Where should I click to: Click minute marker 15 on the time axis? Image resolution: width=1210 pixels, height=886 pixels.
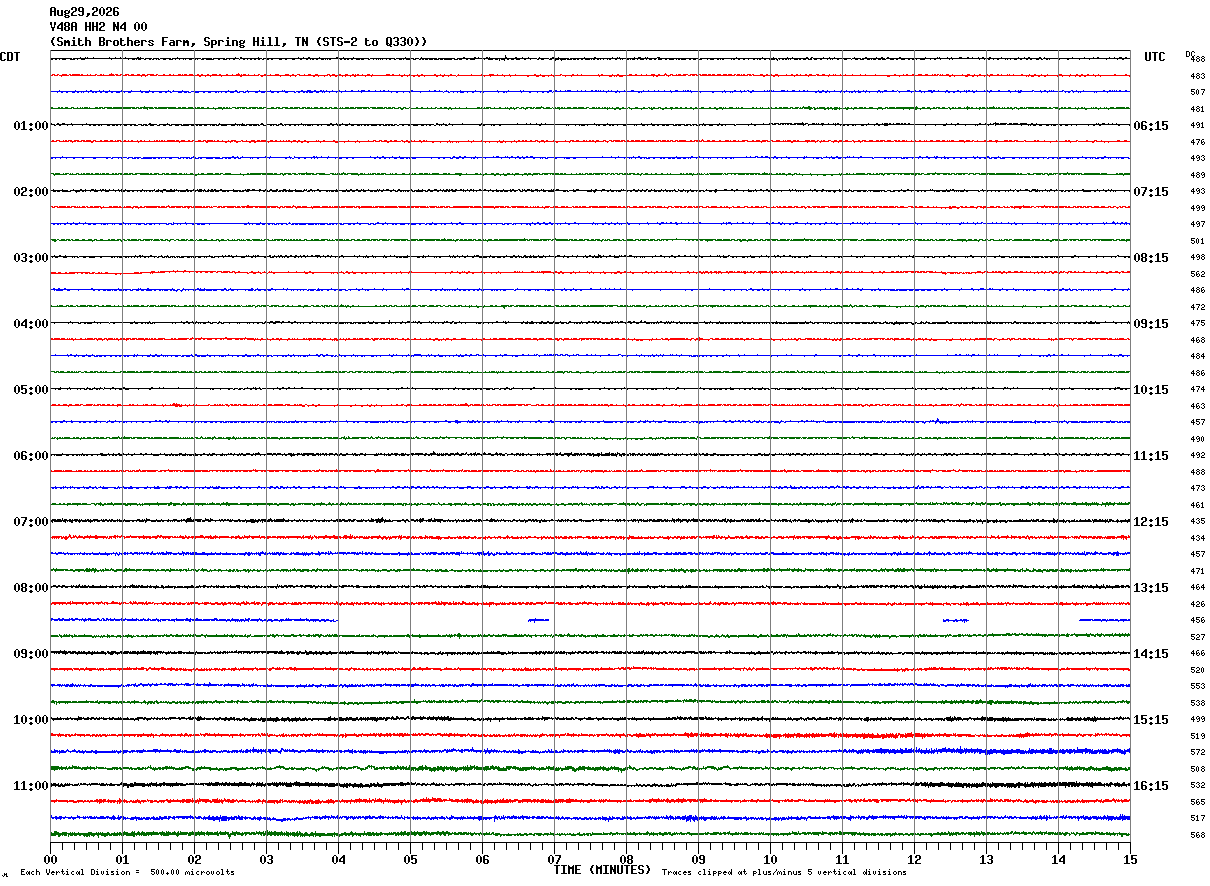(x=1130, y=859)
